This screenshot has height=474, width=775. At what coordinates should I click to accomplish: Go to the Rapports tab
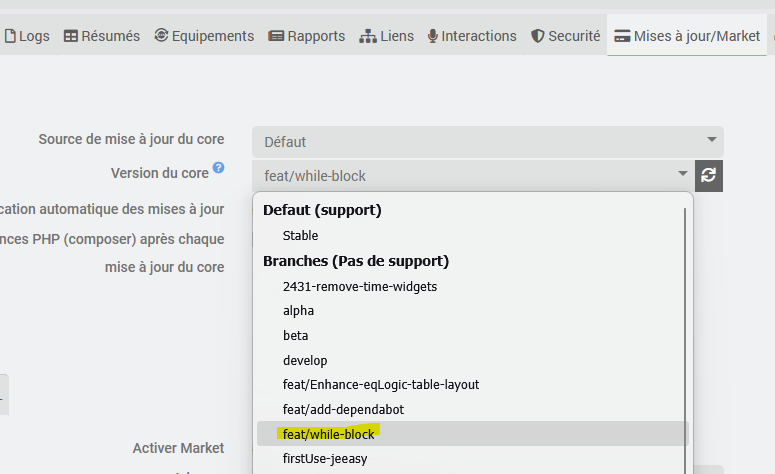[x=307, y=36]
